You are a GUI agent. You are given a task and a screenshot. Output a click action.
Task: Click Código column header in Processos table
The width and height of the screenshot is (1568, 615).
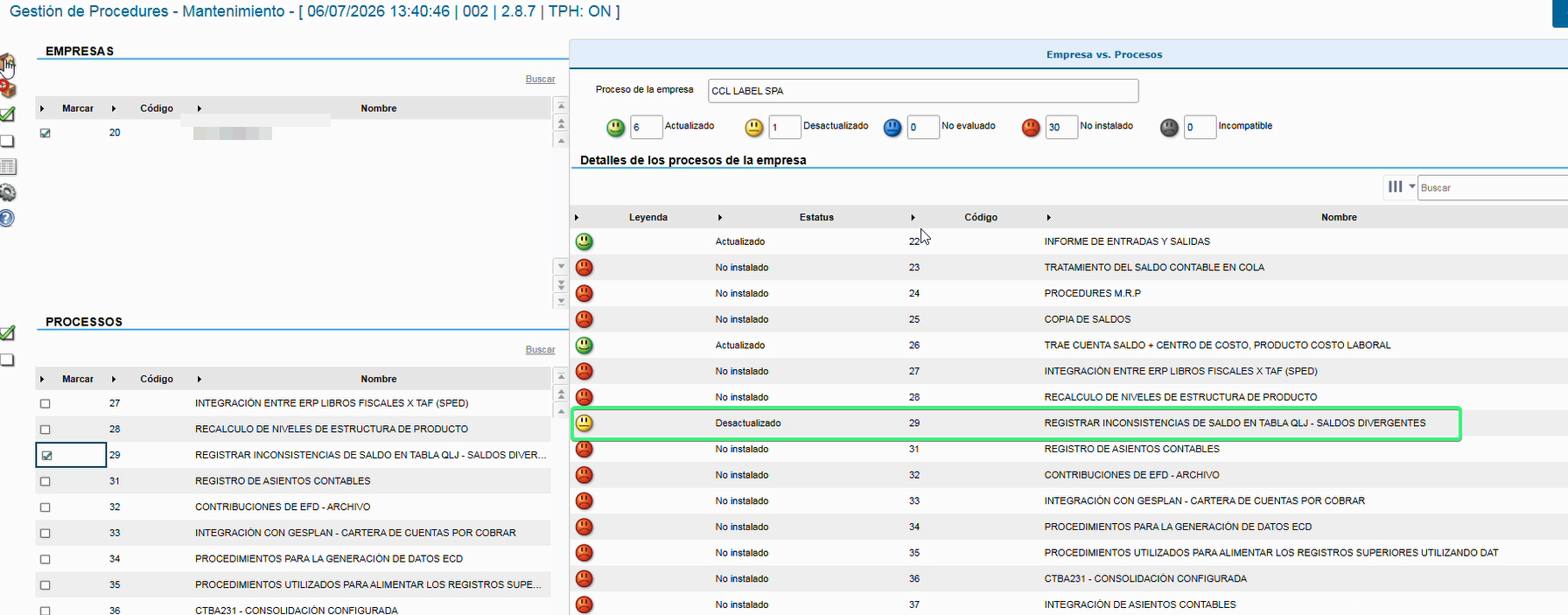tap(157, 379)
